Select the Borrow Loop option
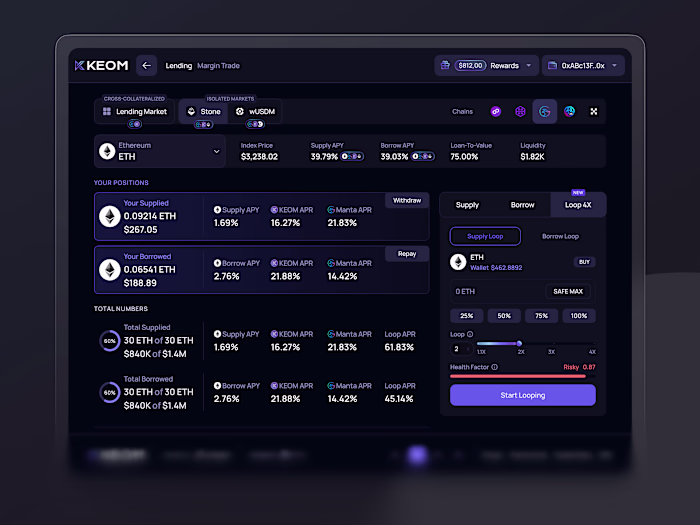Viewport: 700px width, 525px height. coord(560,236)
